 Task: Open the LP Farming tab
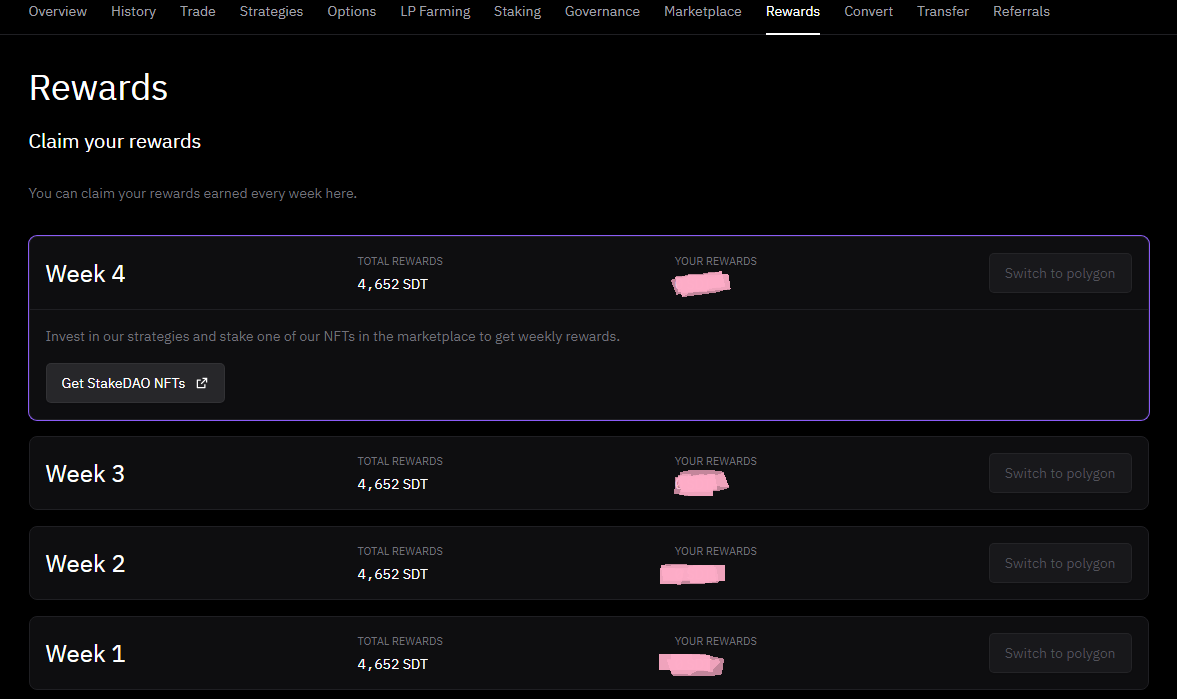[x=435, y=11]
